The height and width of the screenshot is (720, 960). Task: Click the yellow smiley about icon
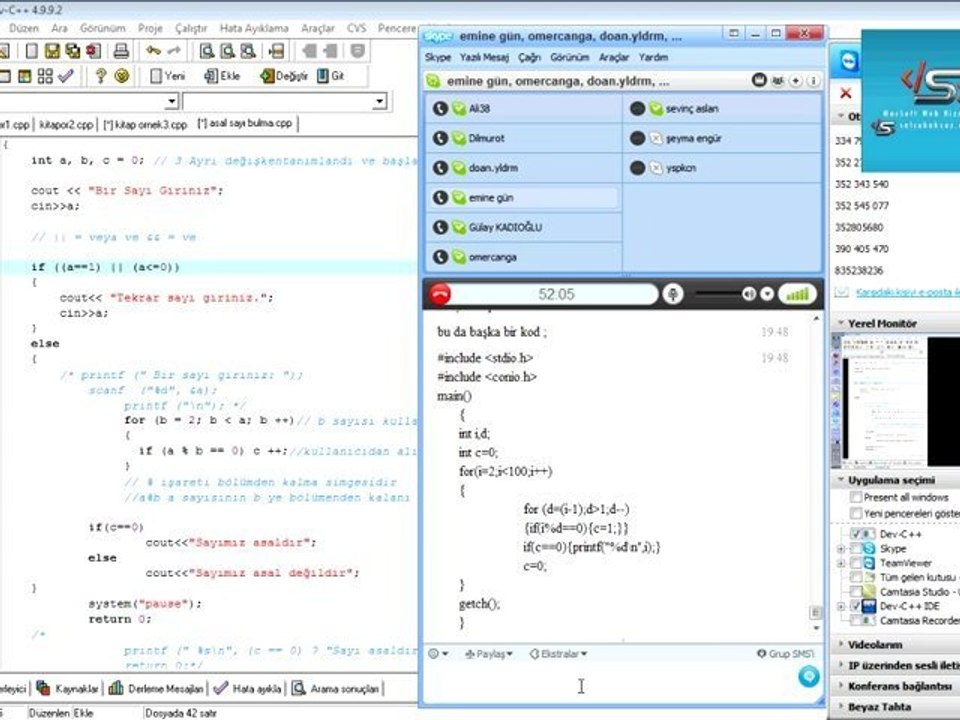[122, 76]
